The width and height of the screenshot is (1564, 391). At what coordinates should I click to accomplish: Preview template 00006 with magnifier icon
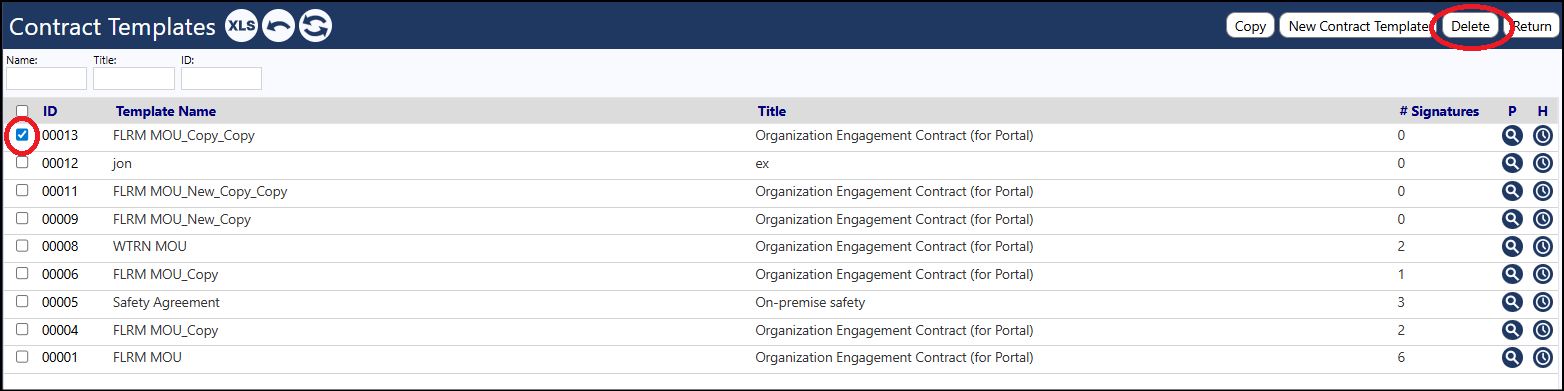[1512, 274]
